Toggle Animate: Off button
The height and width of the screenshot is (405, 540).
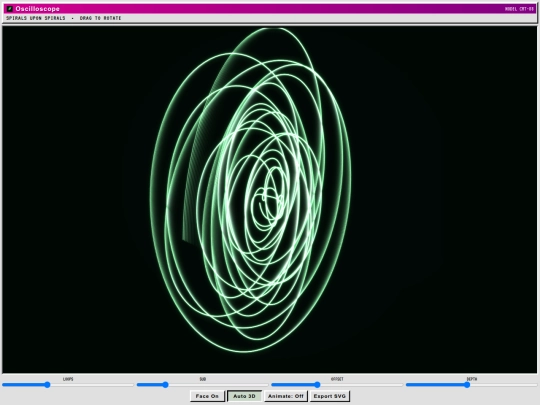pyautogui.click(x=285, y=396)
